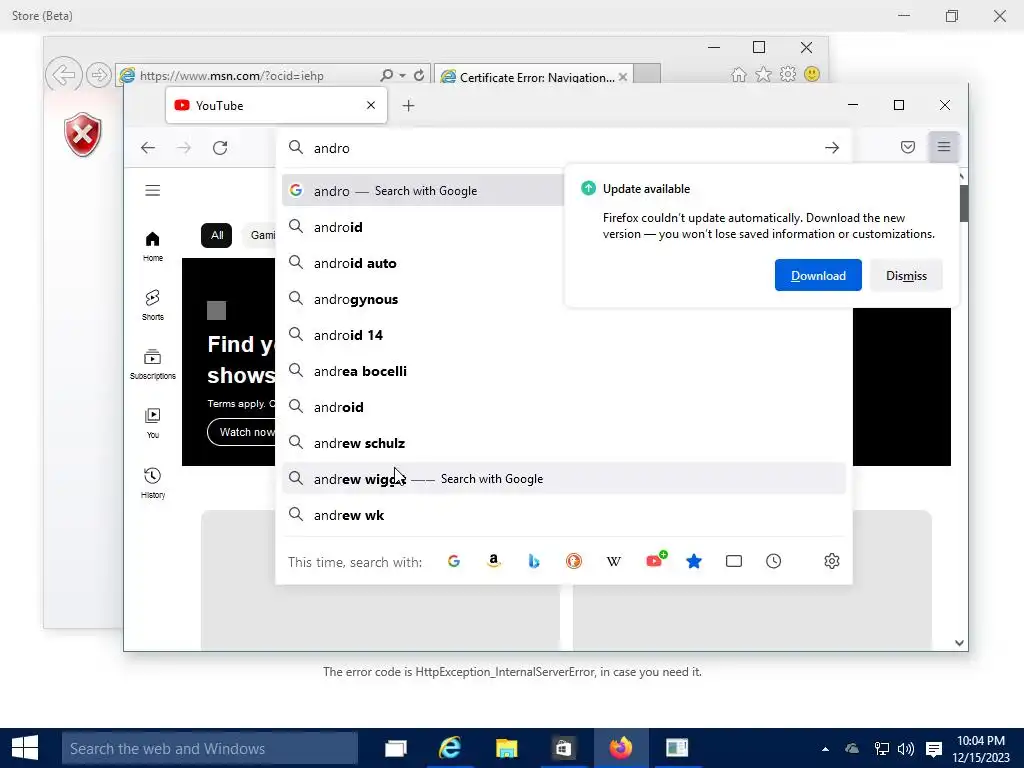Search this time with Google icon
The image size is (1024, 768).
pos(454,561)
